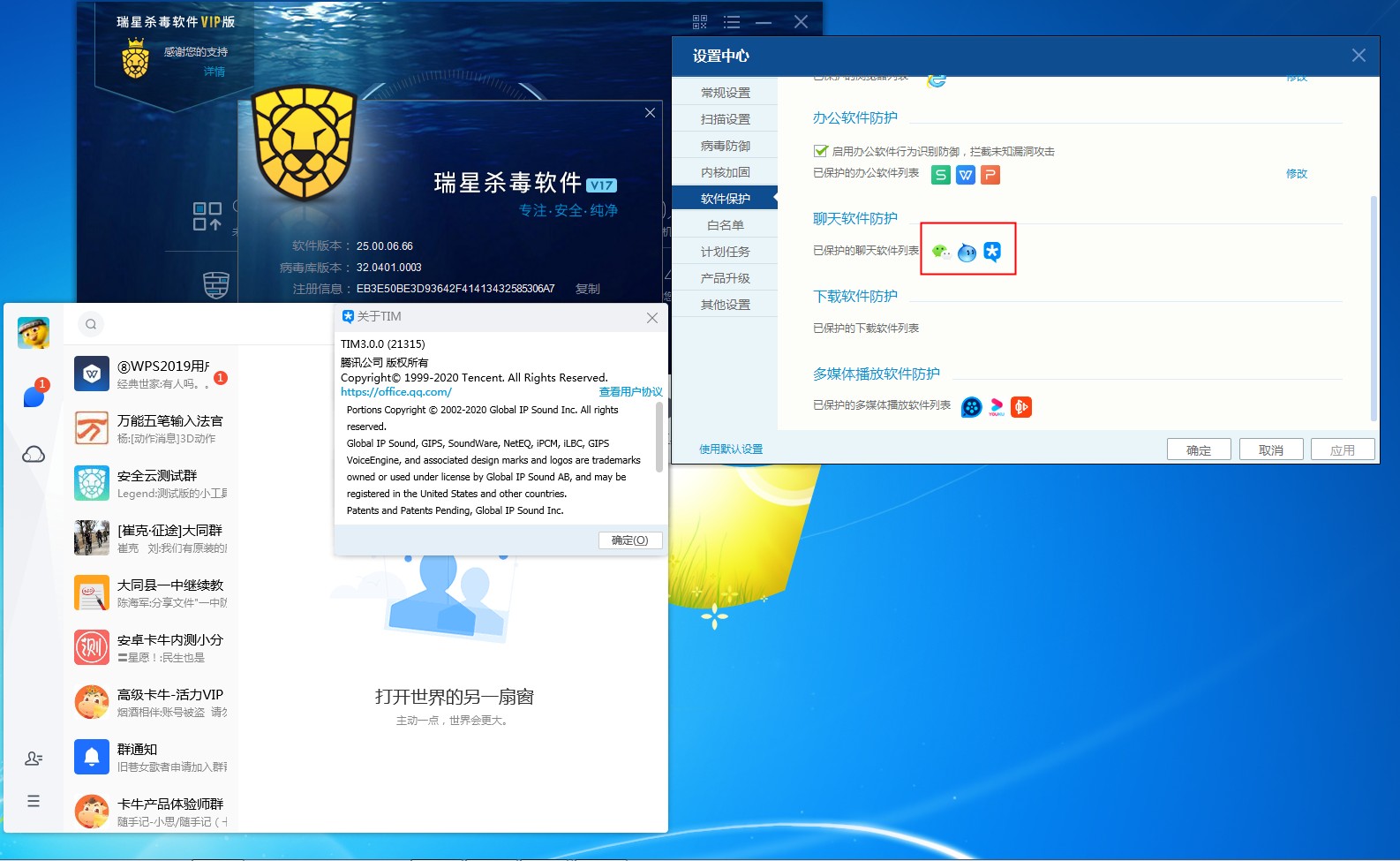Open the 万能五笔输入法官 chat
Image resolution: width=1400 pixels, height=861 pixels.
tap(152, 428)
